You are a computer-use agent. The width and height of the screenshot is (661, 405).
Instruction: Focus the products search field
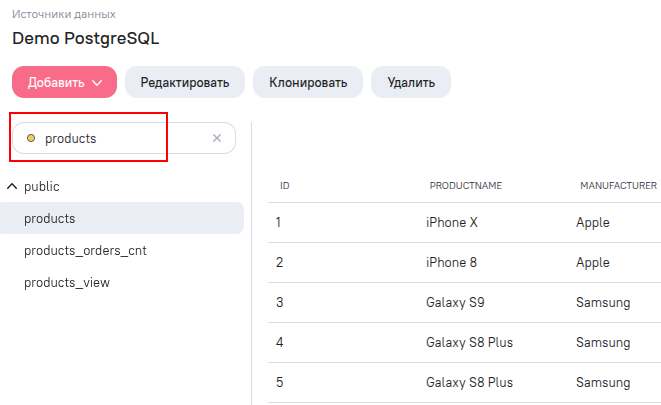point(124,138)
